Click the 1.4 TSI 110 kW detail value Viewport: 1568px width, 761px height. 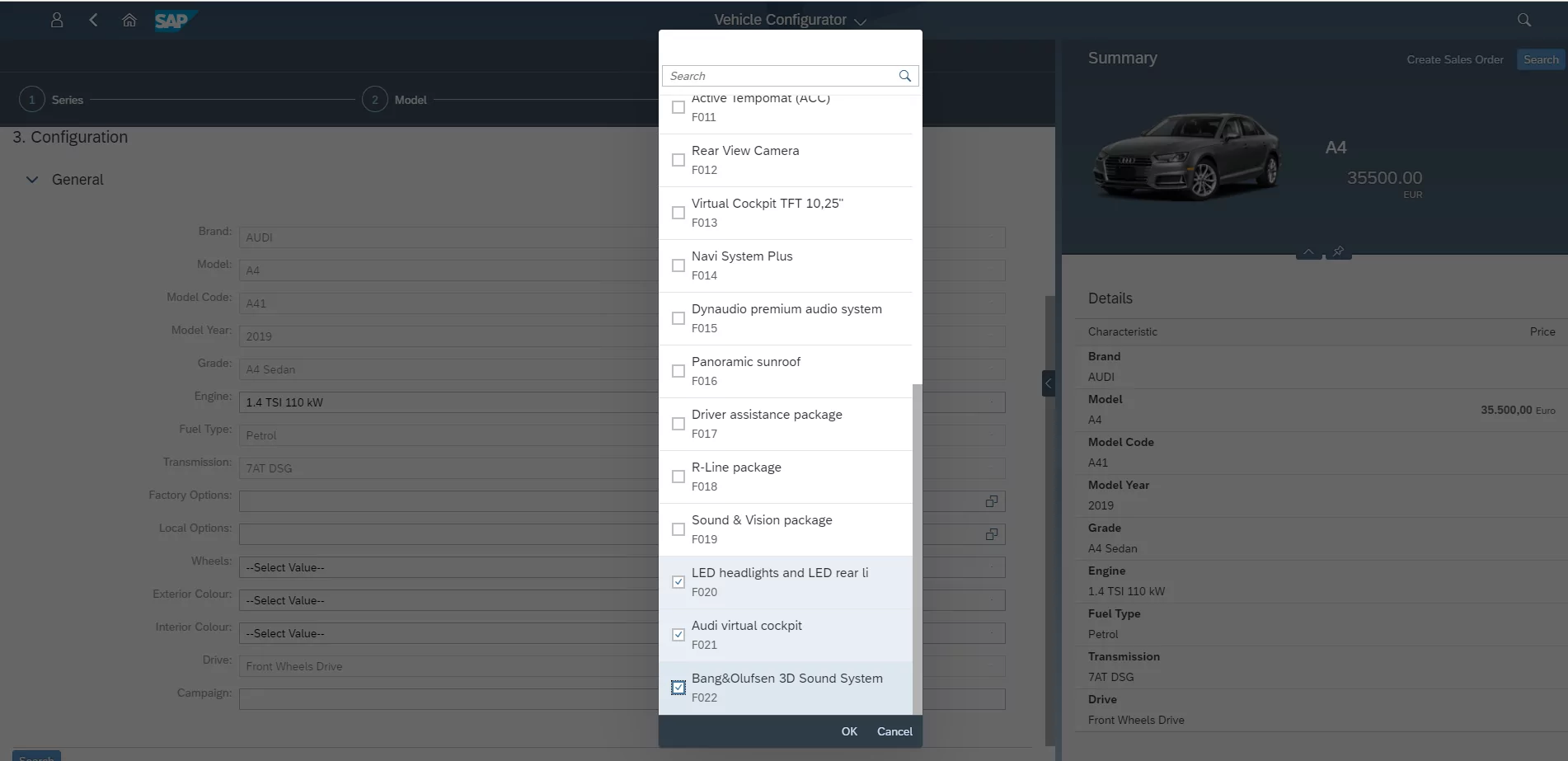[x=1126, y=591]
